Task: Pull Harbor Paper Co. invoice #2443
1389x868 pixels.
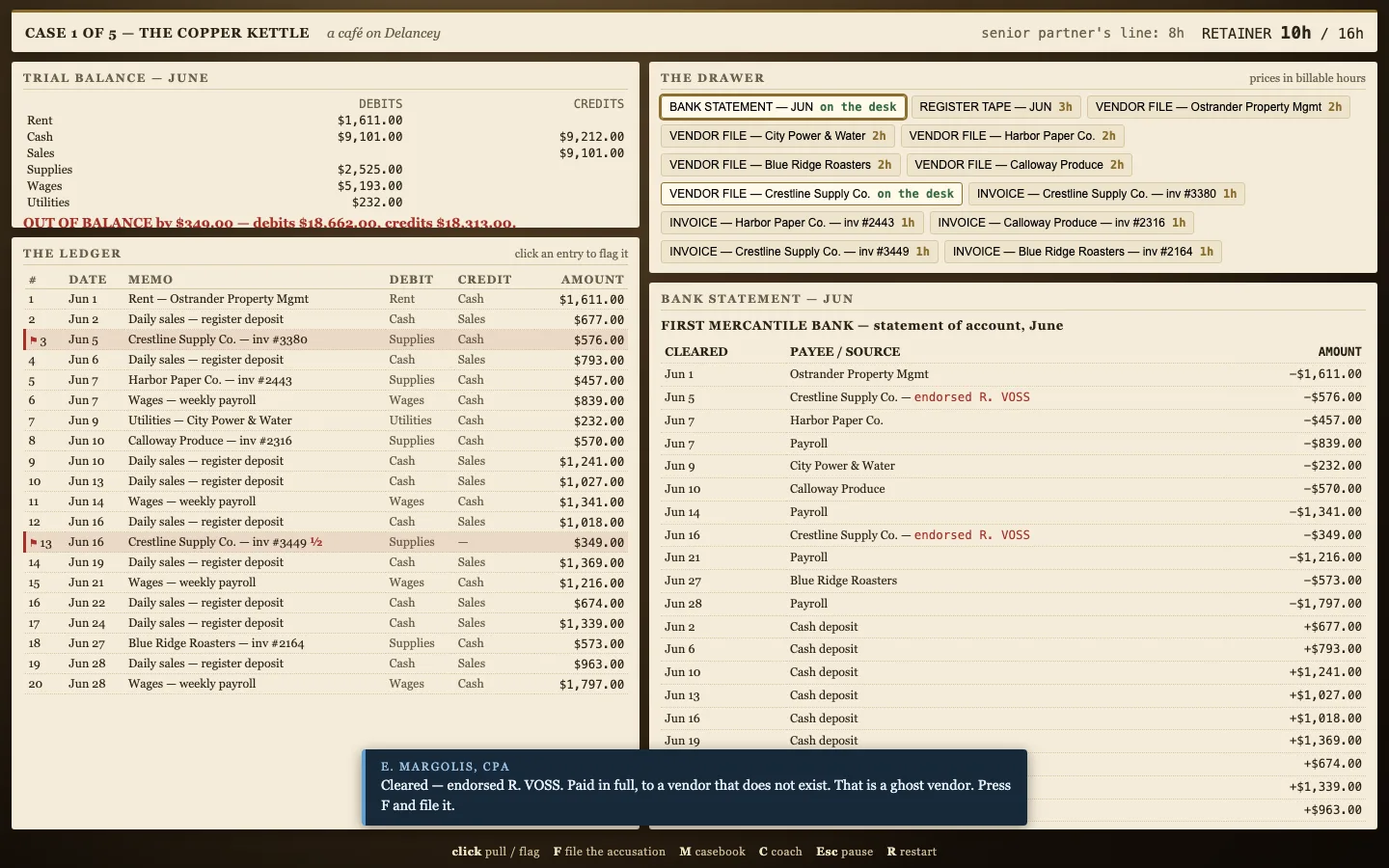Action: pyautogui.click(x=792, y=223)
